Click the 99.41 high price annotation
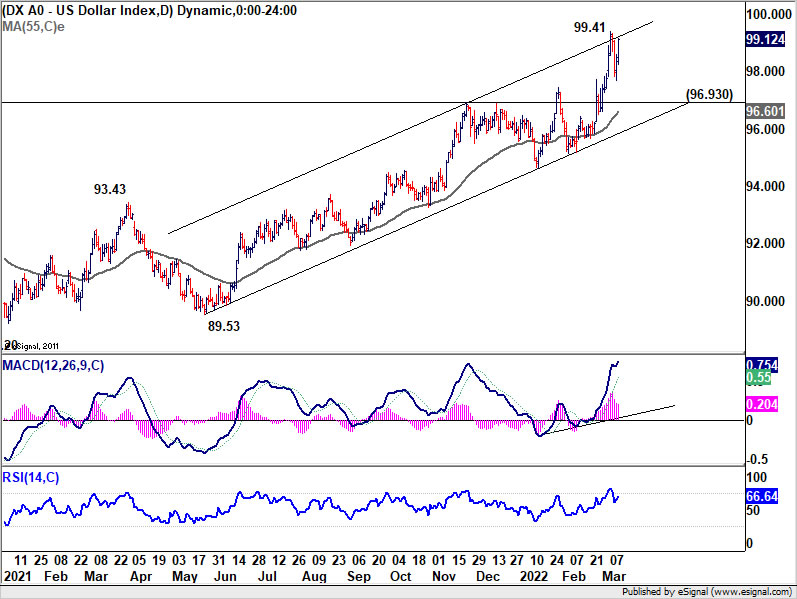Screen dimensions: 797x599 click(x=590, y=27)
